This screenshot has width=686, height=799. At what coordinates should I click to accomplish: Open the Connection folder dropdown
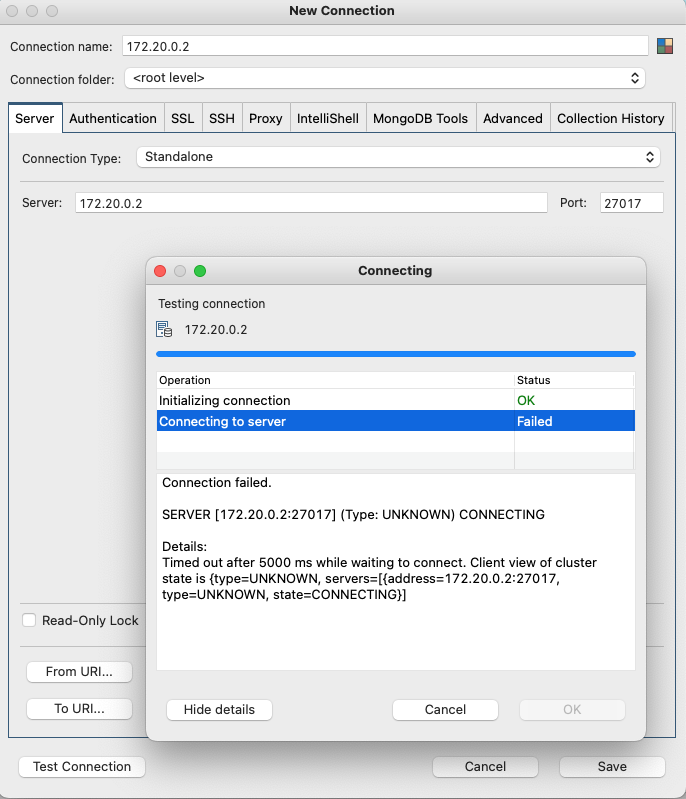click(385, 77)
